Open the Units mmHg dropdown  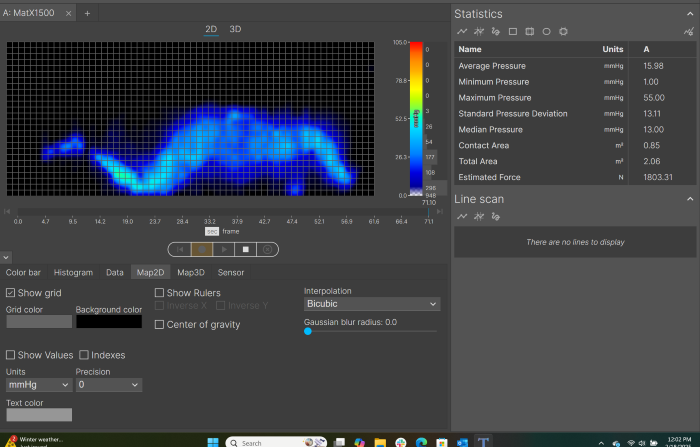[x=39, y=384]
